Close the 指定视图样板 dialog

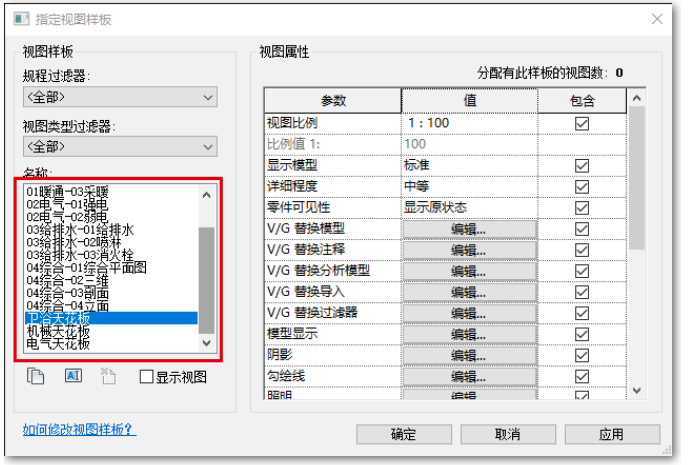659,18
